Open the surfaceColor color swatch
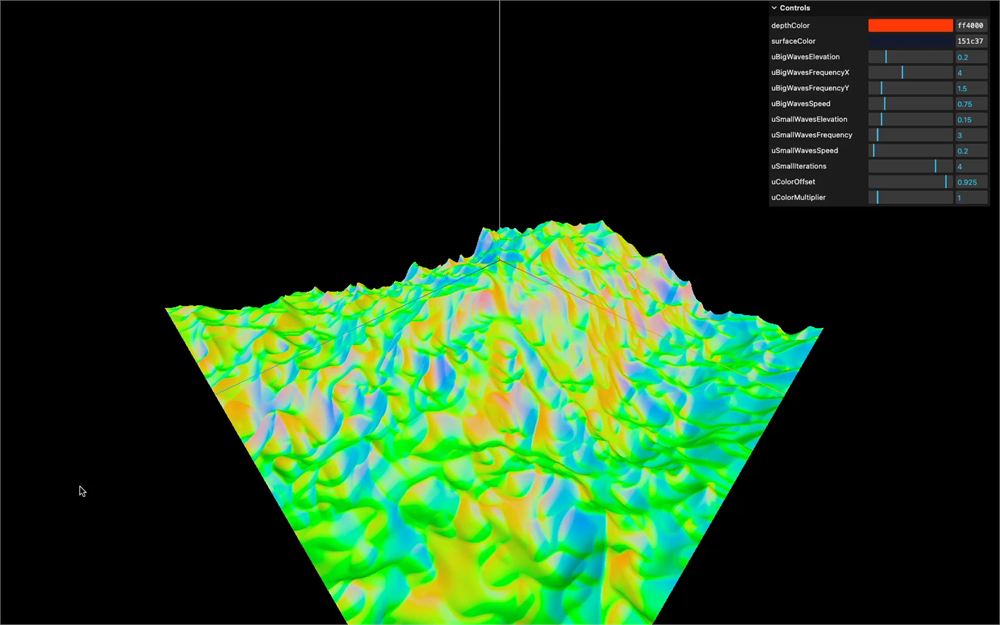Image resolution: width=1000 pixels, height=625 pixels. [x=910, y=41]
